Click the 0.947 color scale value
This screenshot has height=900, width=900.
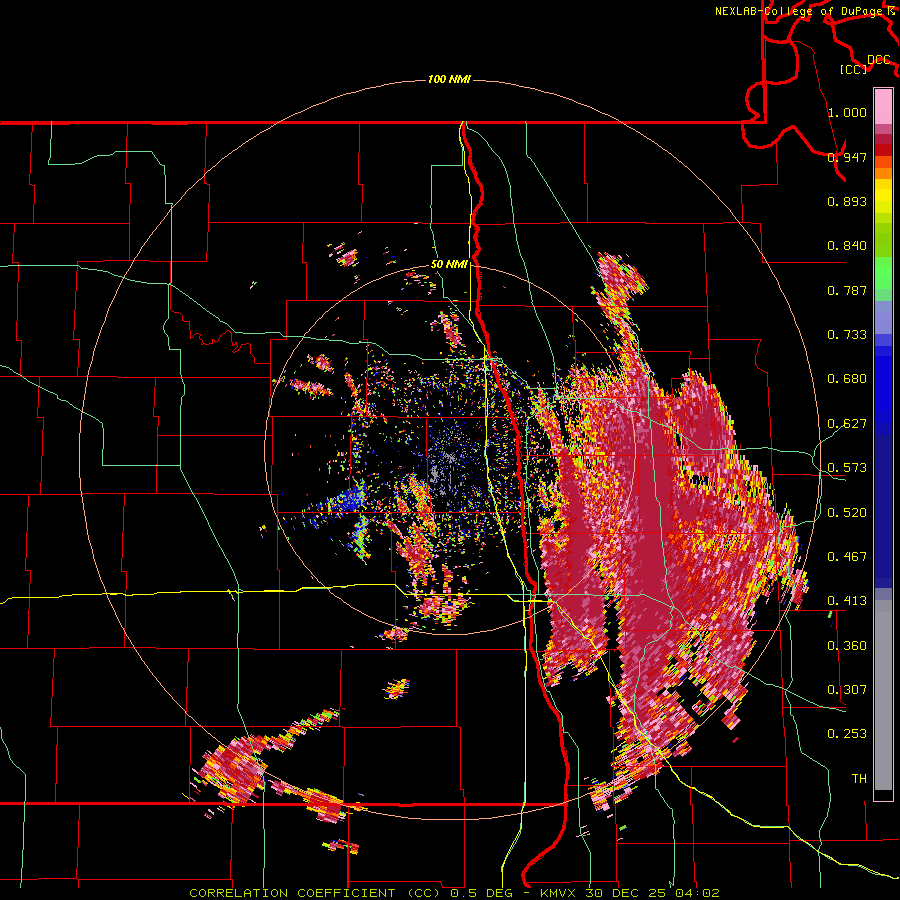tap(847, 157)
